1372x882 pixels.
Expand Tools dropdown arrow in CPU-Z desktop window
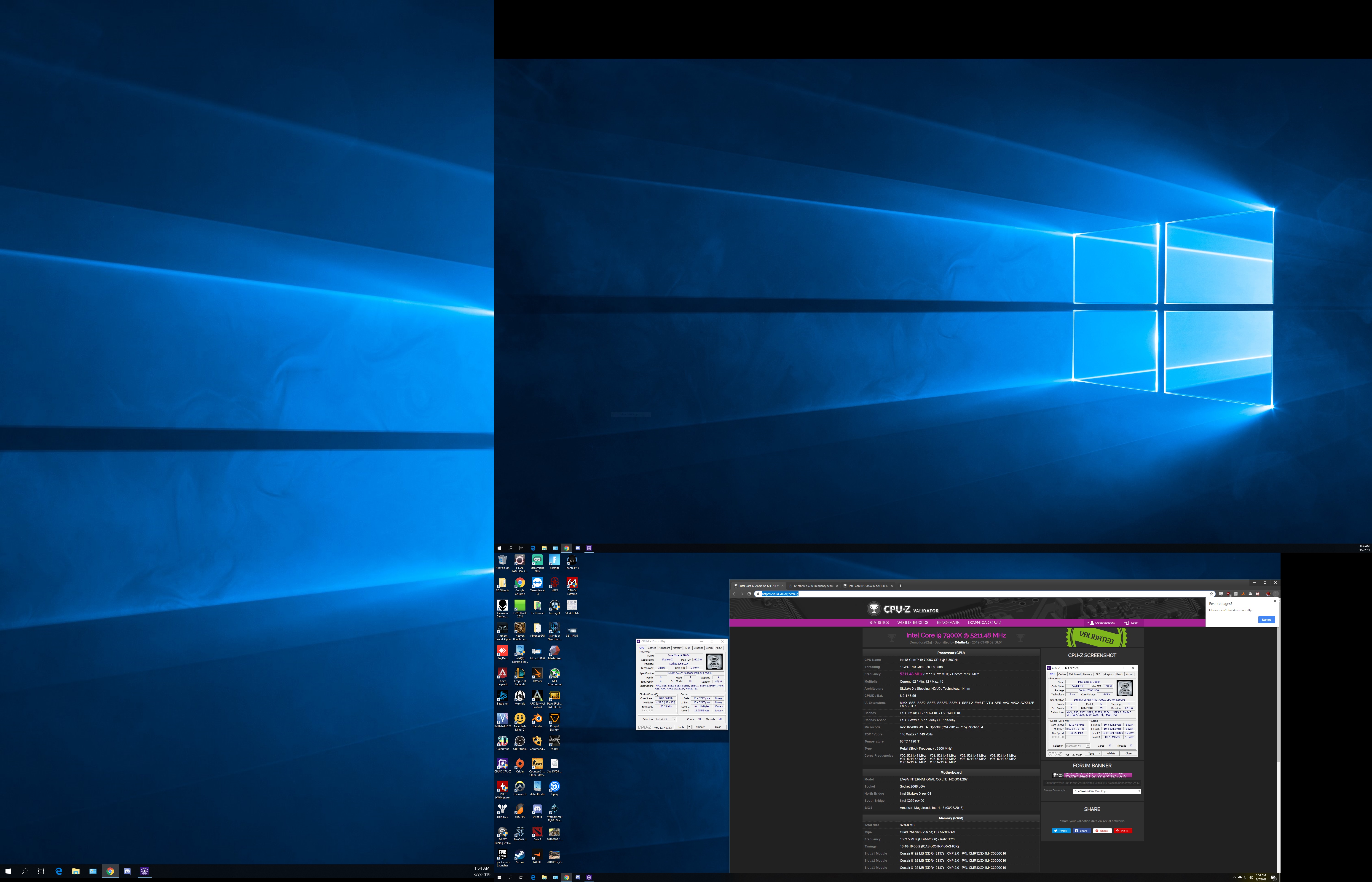(x=689, y=727)
